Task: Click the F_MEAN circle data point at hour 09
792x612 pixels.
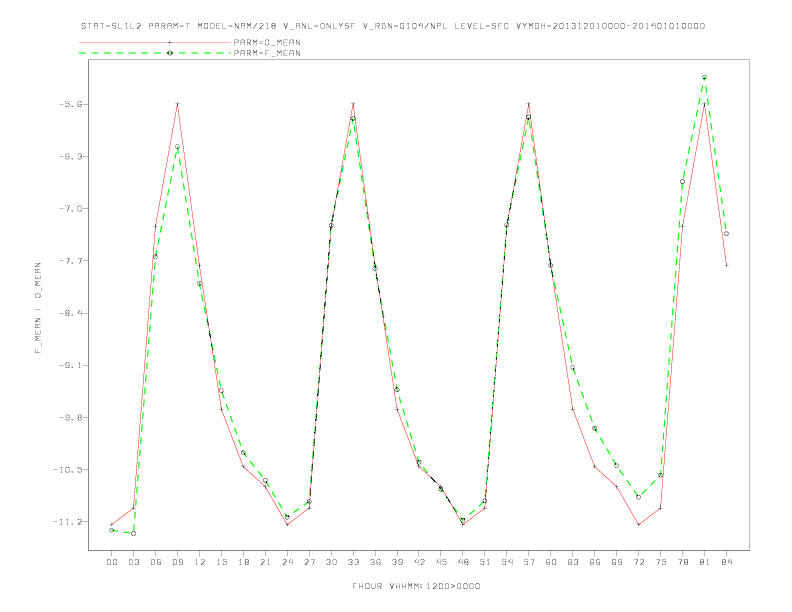Action: pos(177,147)
